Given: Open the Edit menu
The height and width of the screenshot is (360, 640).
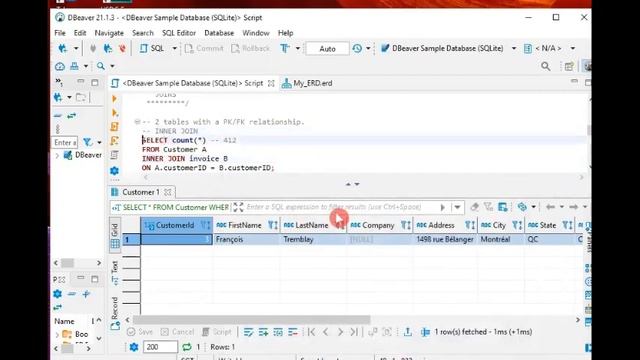Looking at the screenshot, I should [80, 33].
